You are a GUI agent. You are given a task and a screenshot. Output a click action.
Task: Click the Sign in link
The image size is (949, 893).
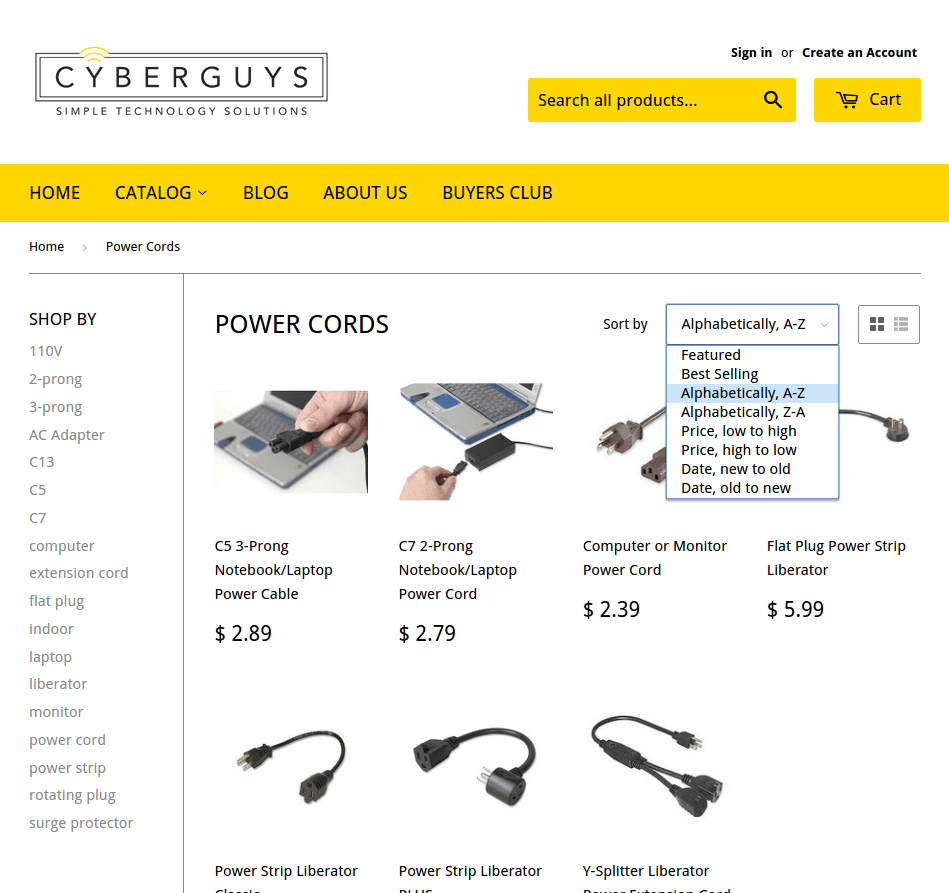click(x=751, y=53)
